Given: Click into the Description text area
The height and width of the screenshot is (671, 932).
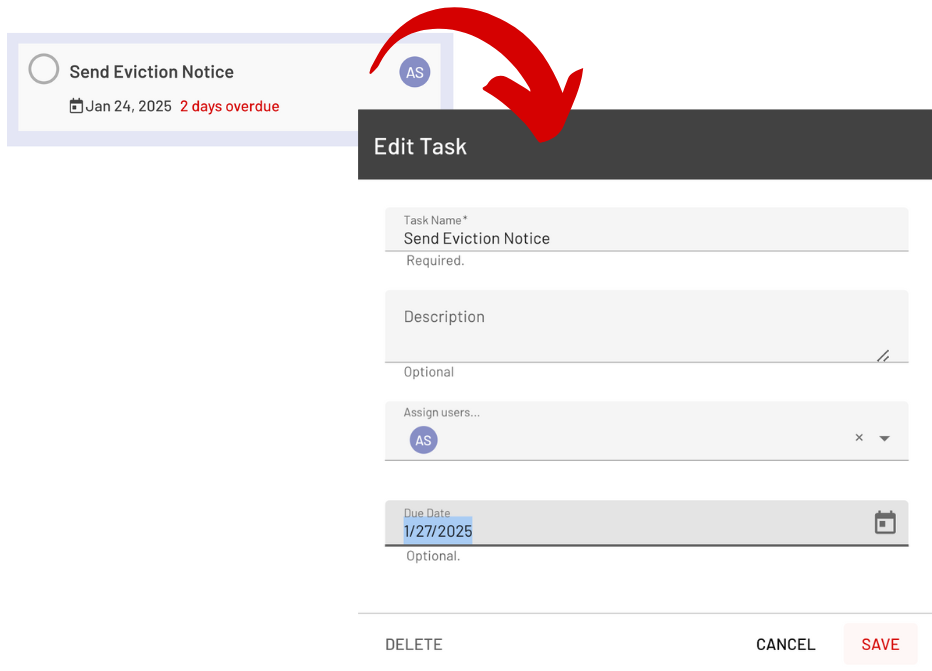Looking at the screenshot, I should [x=647, y=326].
